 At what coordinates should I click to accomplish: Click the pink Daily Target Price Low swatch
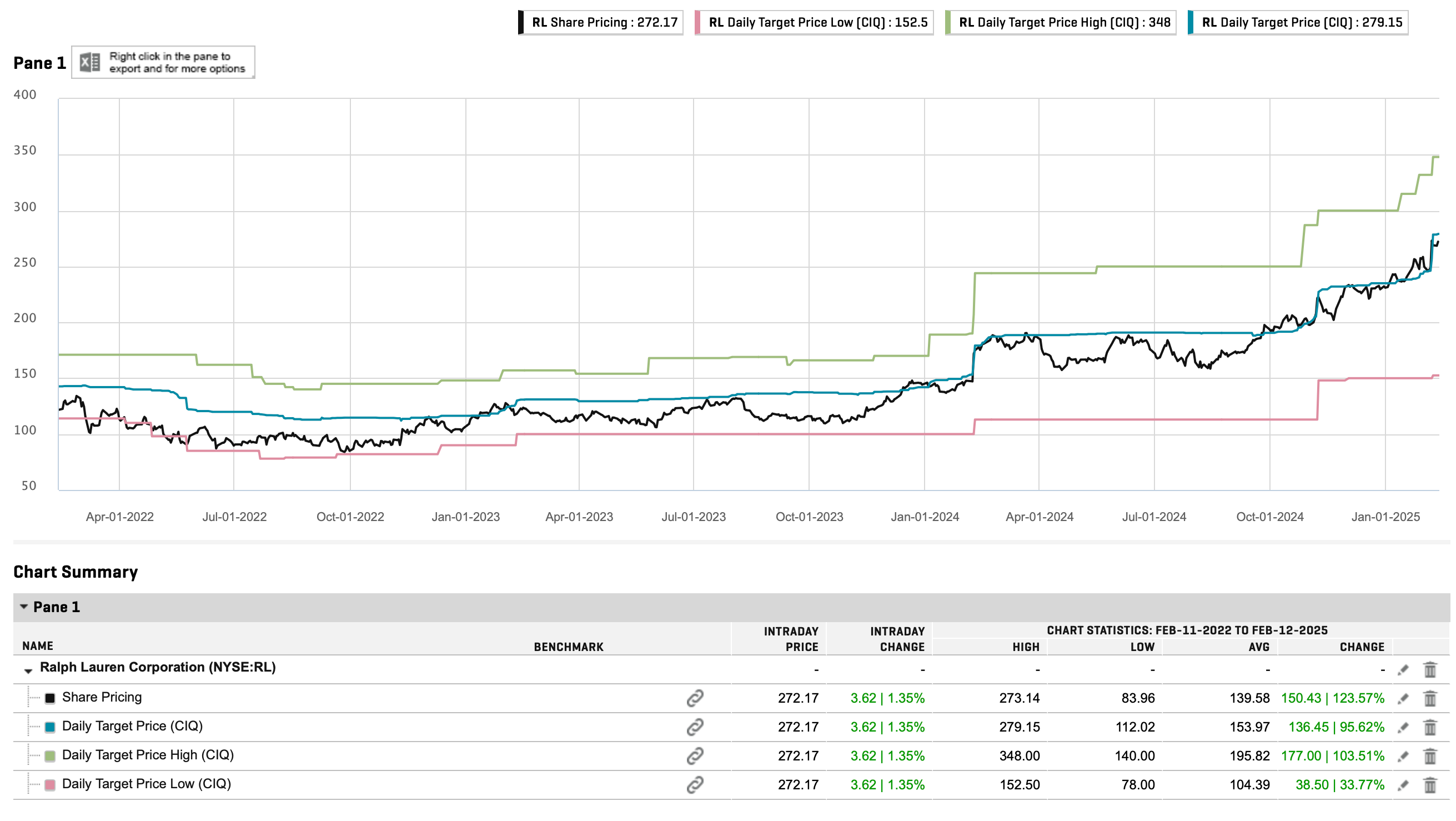[50, 785]
